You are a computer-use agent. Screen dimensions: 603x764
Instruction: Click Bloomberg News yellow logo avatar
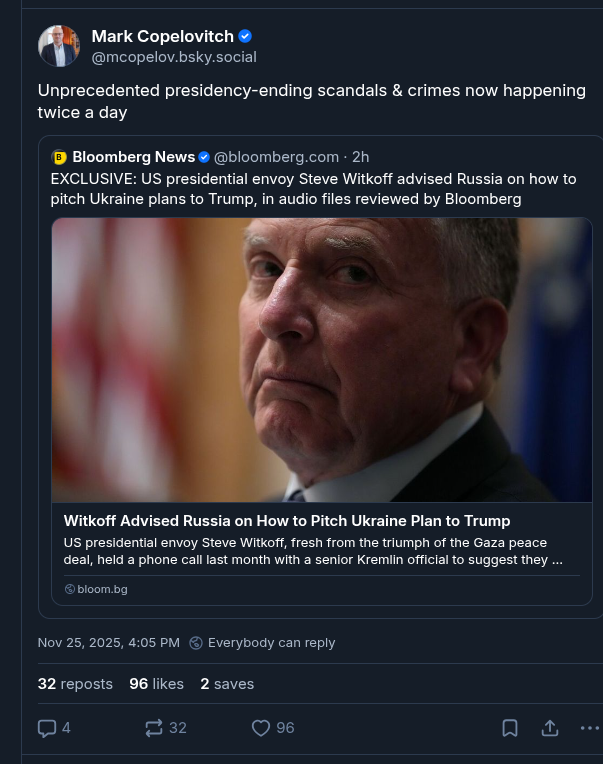[x=60, y=157]
